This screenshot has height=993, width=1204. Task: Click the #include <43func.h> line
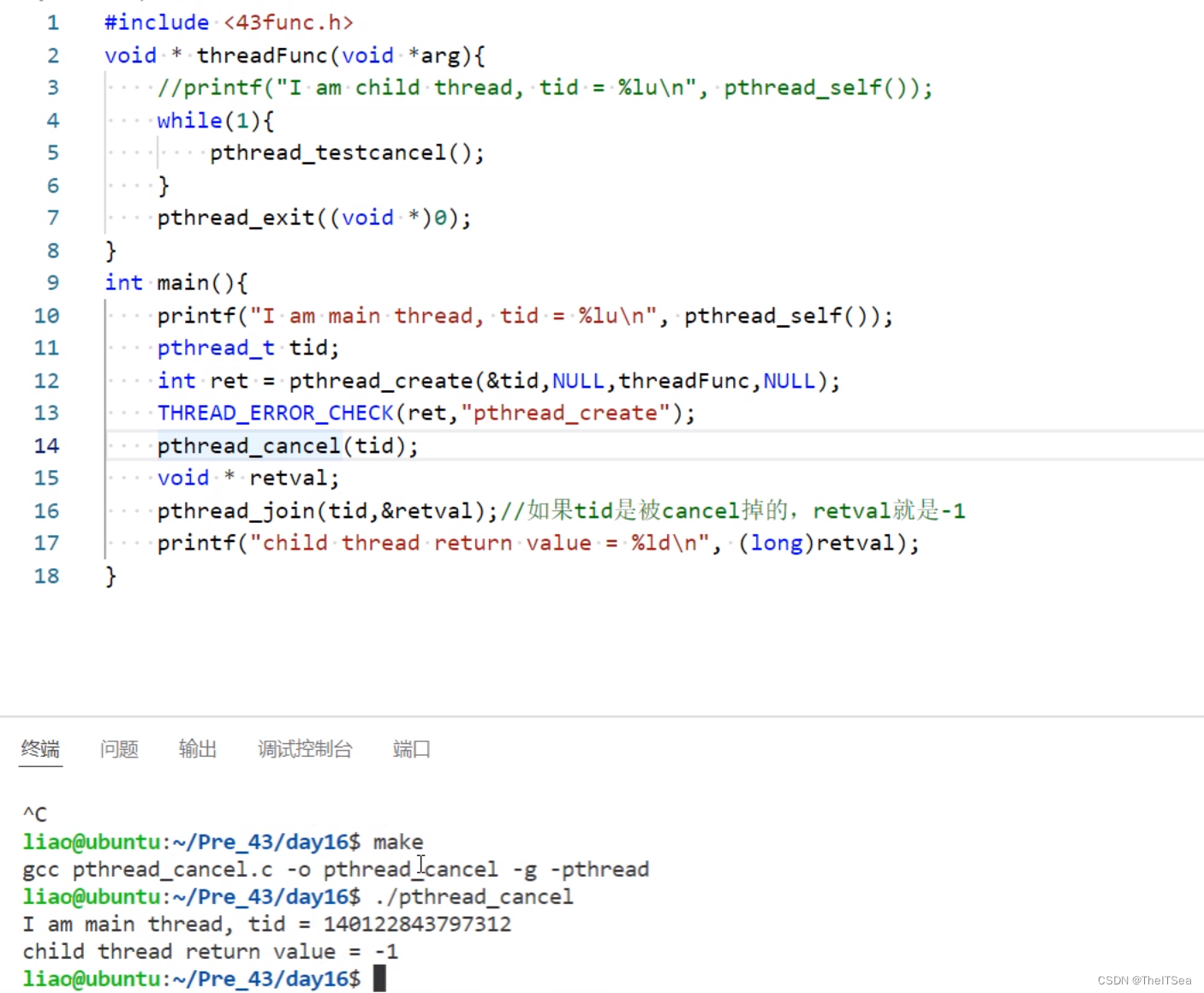tap(229, 22)
